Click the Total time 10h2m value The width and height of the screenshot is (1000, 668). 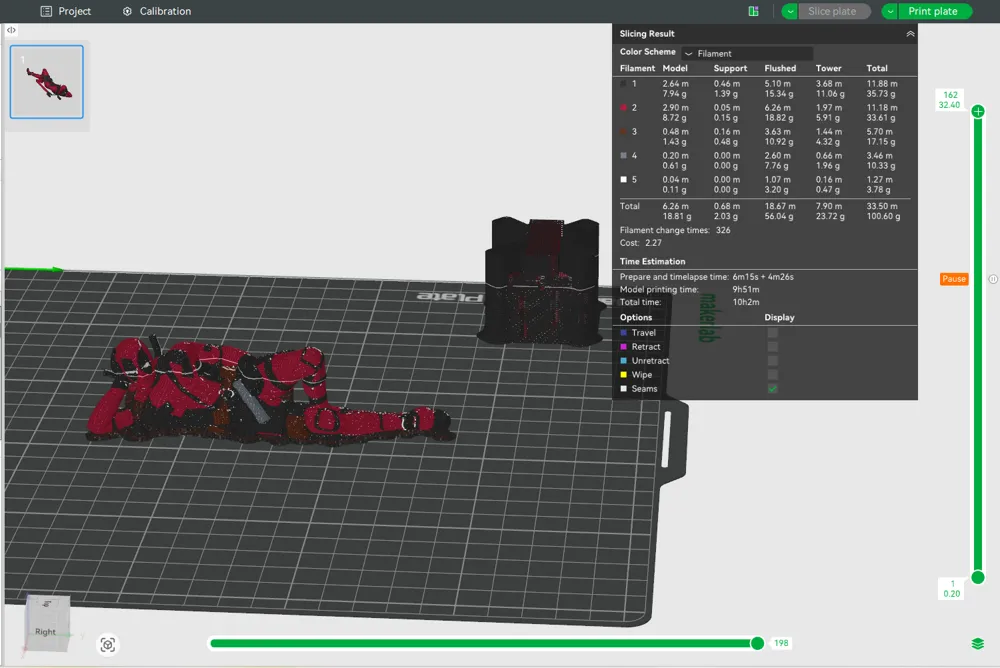pyautogui.click(x=746, y=302)
